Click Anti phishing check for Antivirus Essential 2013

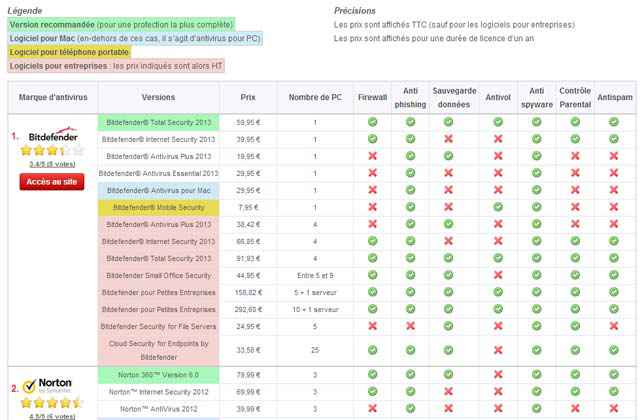pos(410,173)
